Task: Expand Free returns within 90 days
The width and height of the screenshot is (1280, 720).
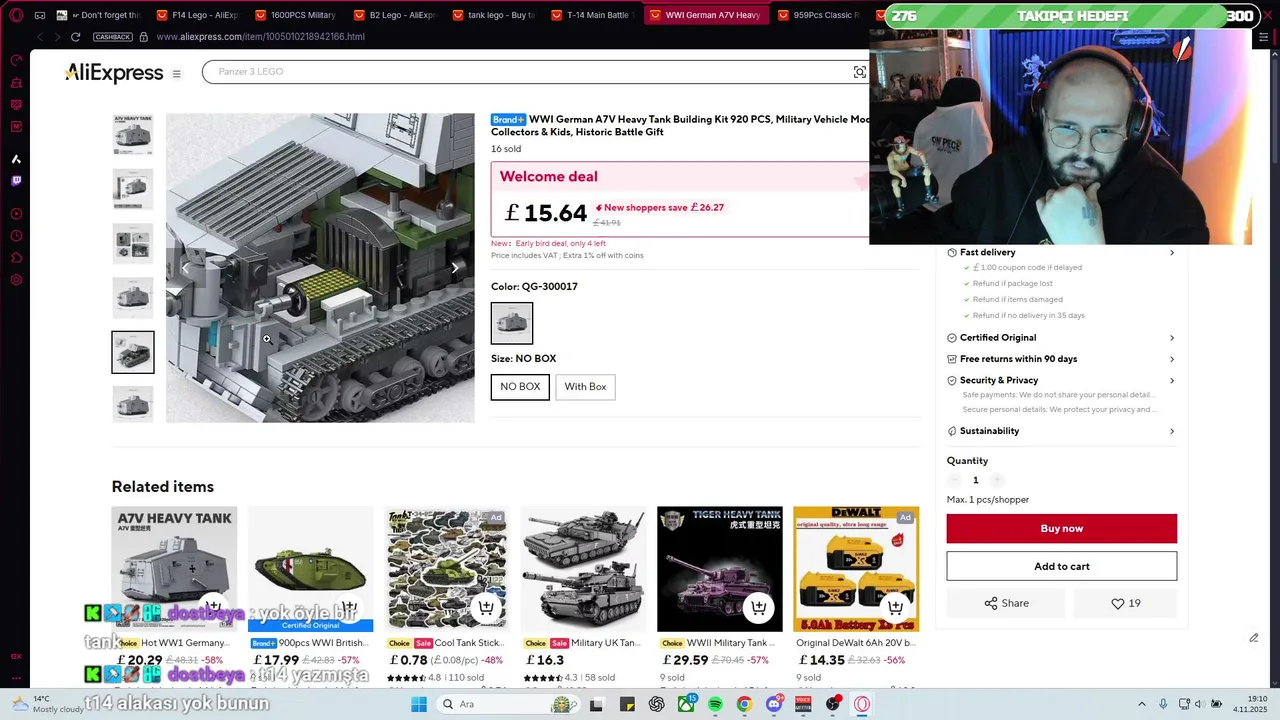Action: click(x=1061, y=359)
